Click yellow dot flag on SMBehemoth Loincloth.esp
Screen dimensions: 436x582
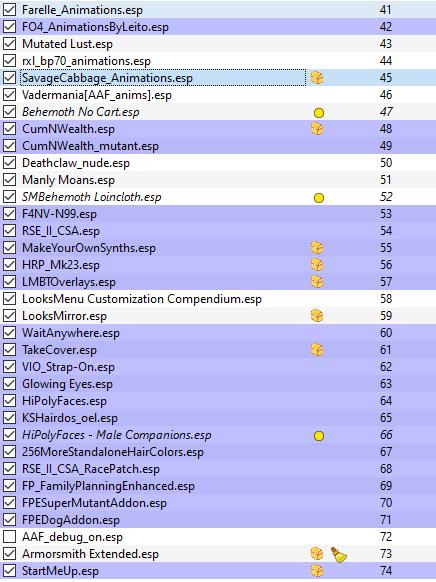319,198
